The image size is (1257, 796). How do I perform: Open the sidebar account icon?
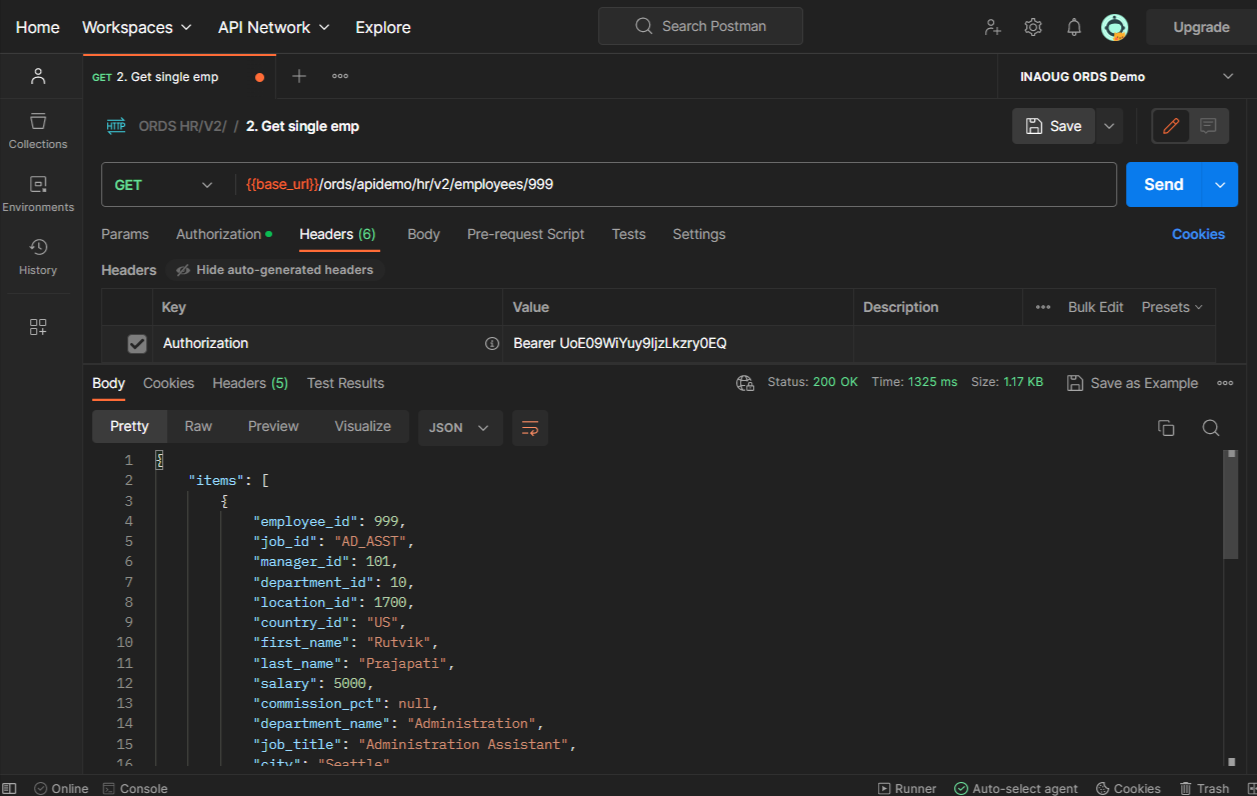38,76
